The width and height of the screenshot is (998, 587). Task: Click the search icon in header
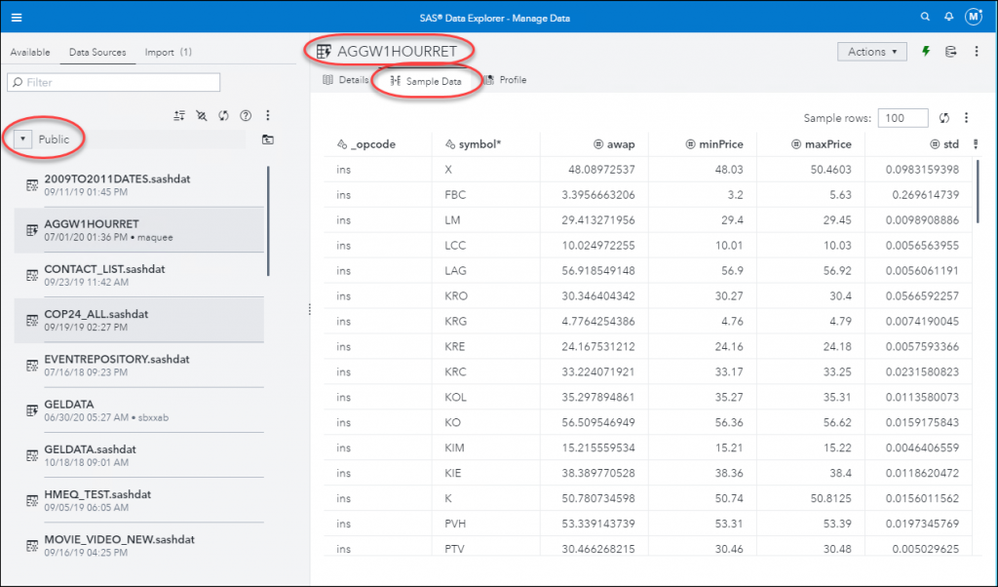924,17
